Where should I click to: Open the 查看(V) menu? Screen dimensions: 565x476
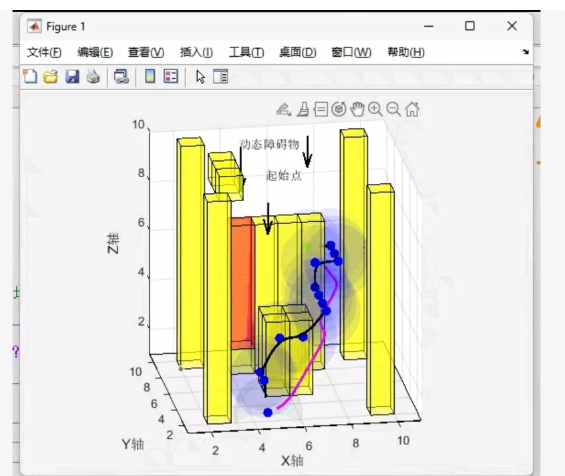(x=146, y=53)
